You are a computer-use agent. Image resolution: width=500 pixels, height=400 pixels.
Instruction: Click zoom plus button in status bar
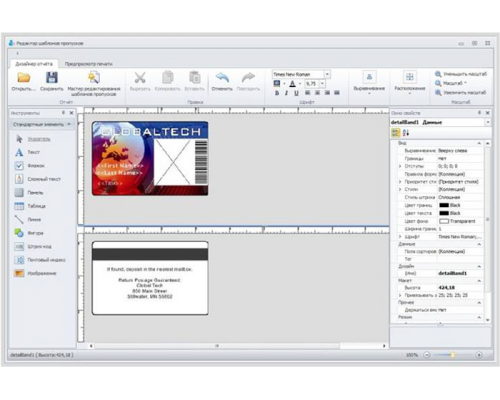click(479, 355)
